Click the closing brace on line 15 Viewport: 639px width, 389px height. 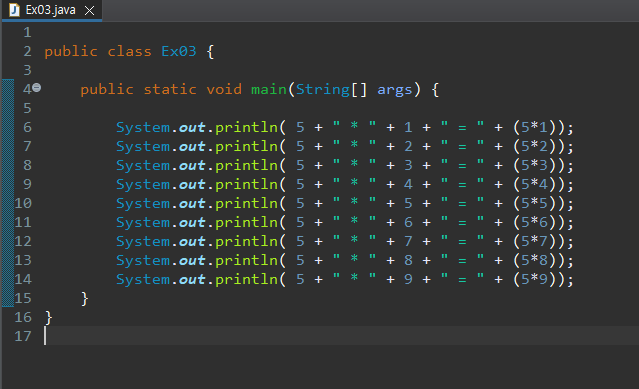84,299
